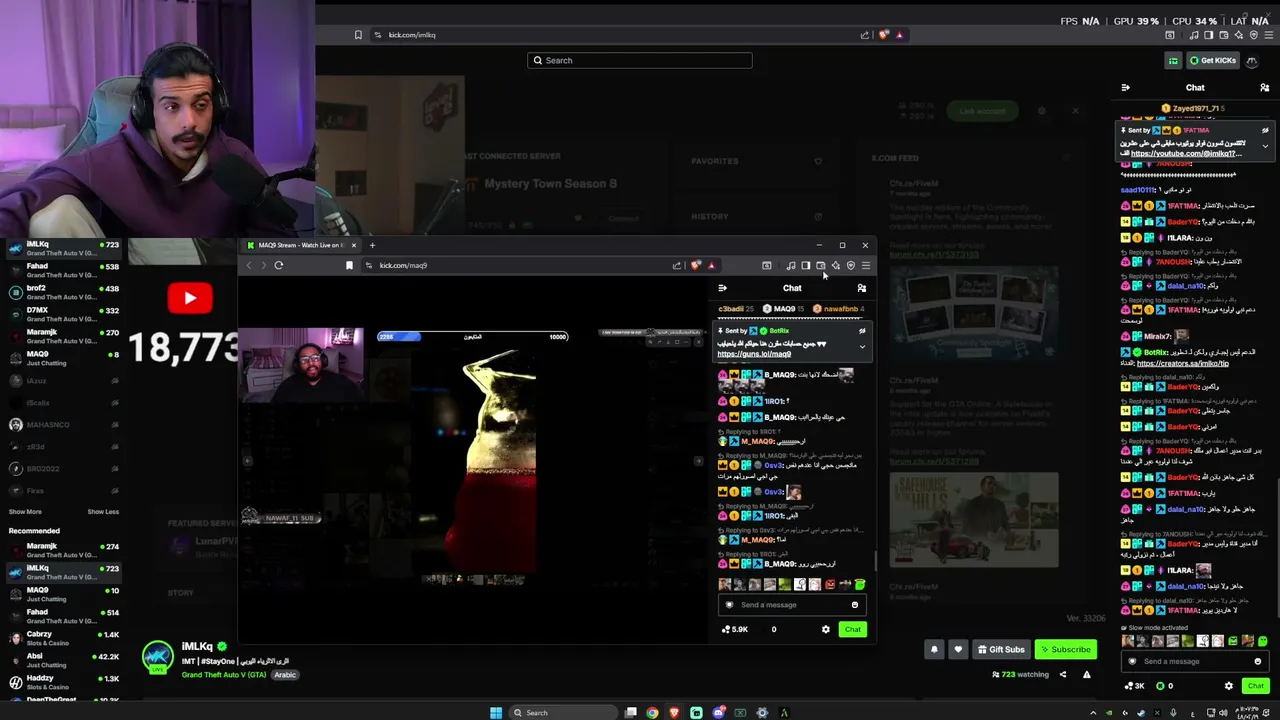1280x720 pixels.
Task: Open the Steam tray icon
Action: click(1141, 713)
